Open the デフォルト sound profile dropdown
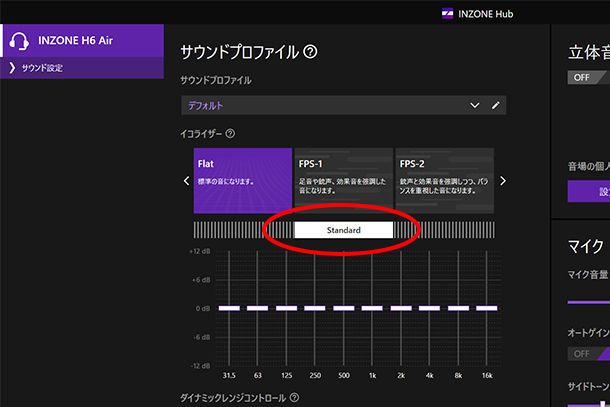This screenshot has width=610, height=407. point(344,105)
